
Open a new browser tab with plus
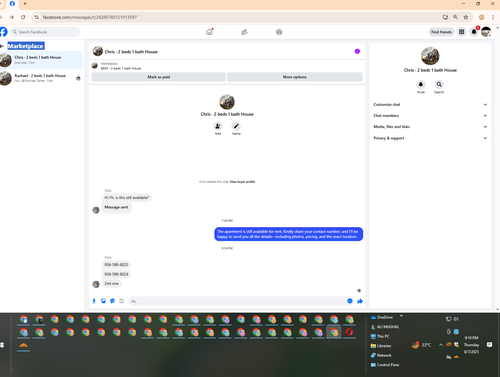[25, 4]
